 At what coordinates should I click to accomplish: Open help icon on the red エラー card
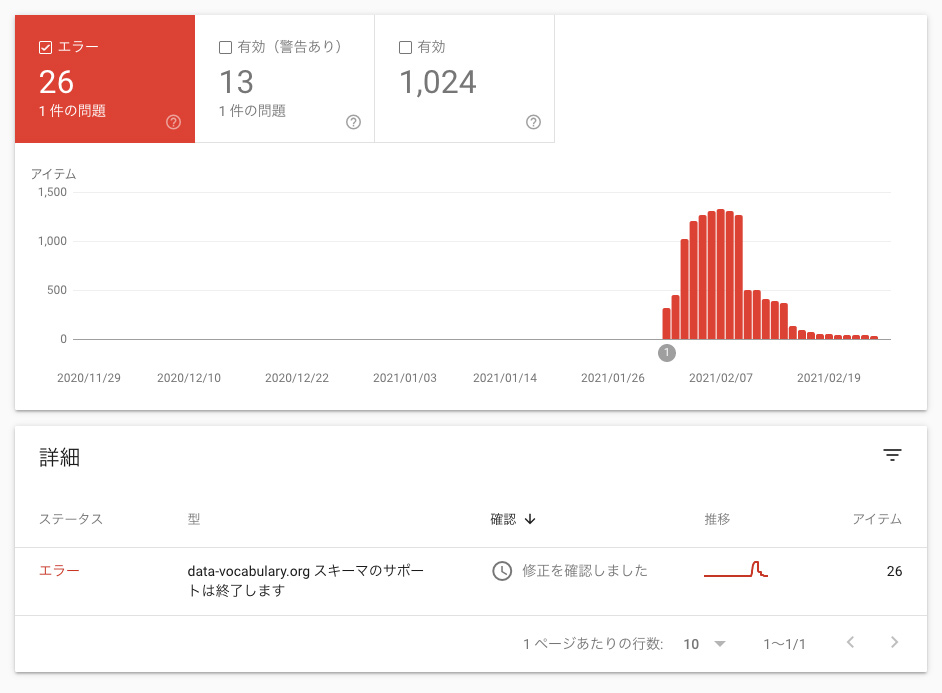[174, 122]
